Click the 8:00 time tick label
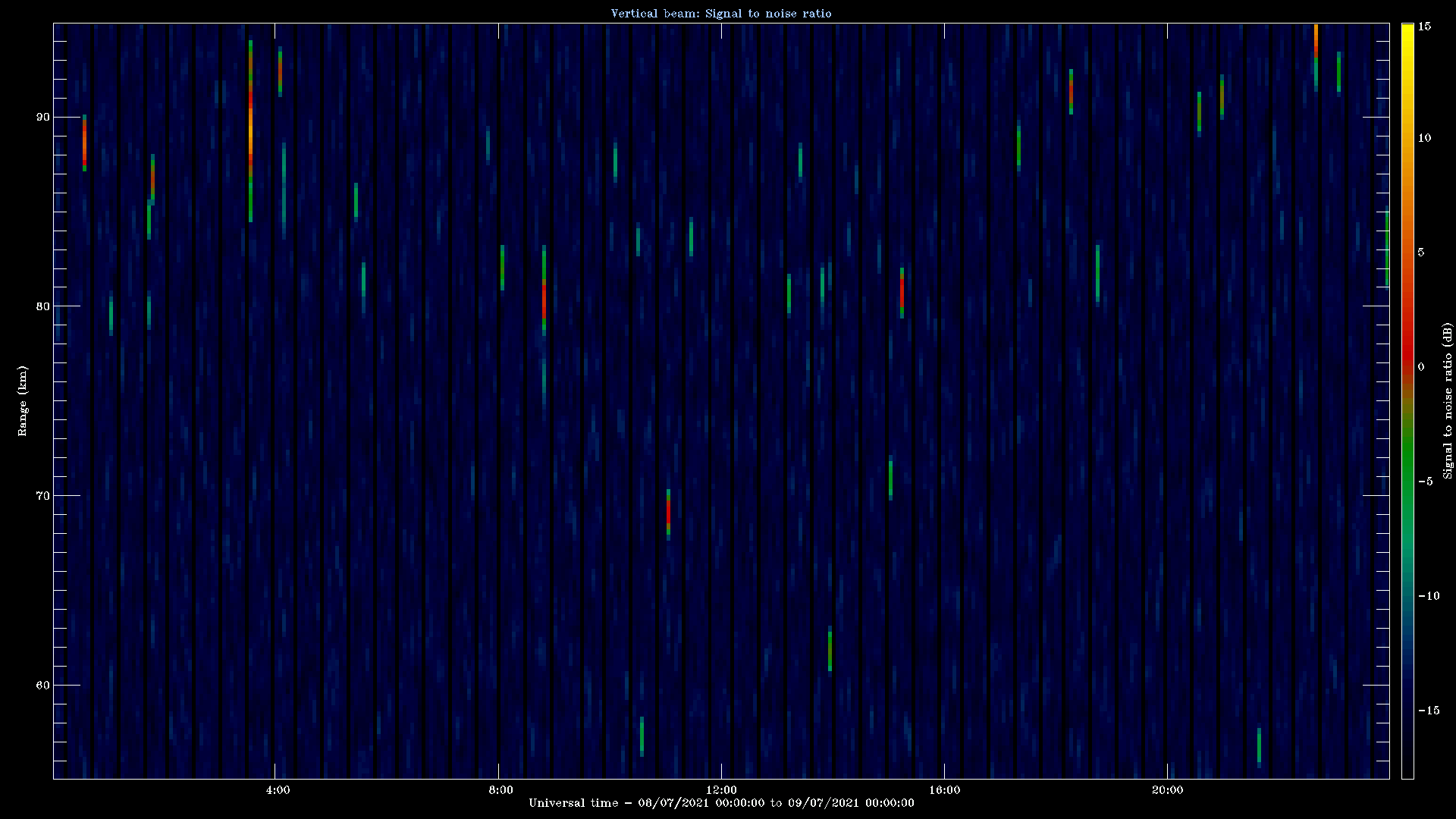 pyautogui.click(x=501, y=790)
